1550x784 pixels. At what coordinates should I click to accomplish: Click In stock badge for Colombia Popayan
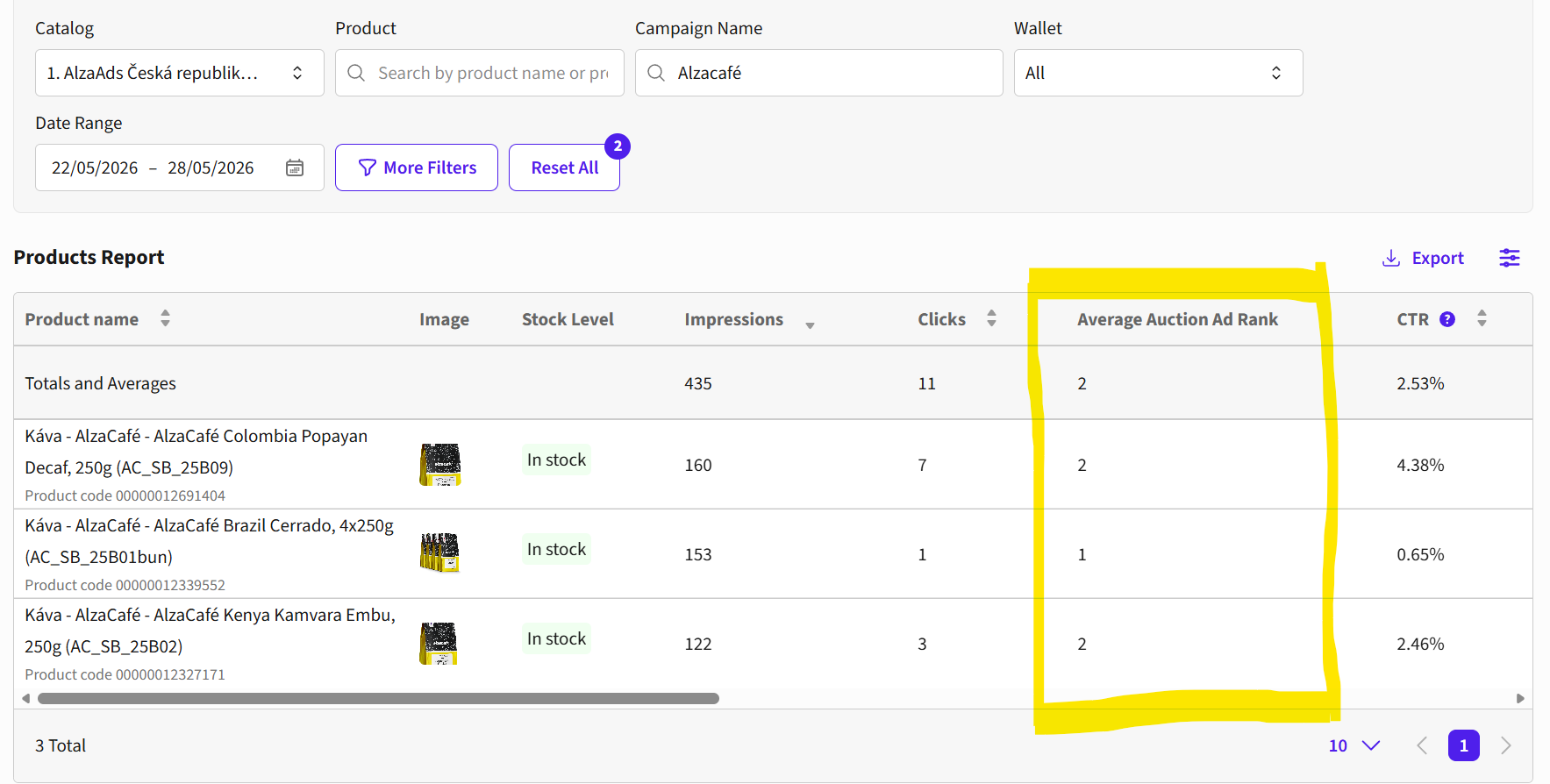(x=556, y=460)
